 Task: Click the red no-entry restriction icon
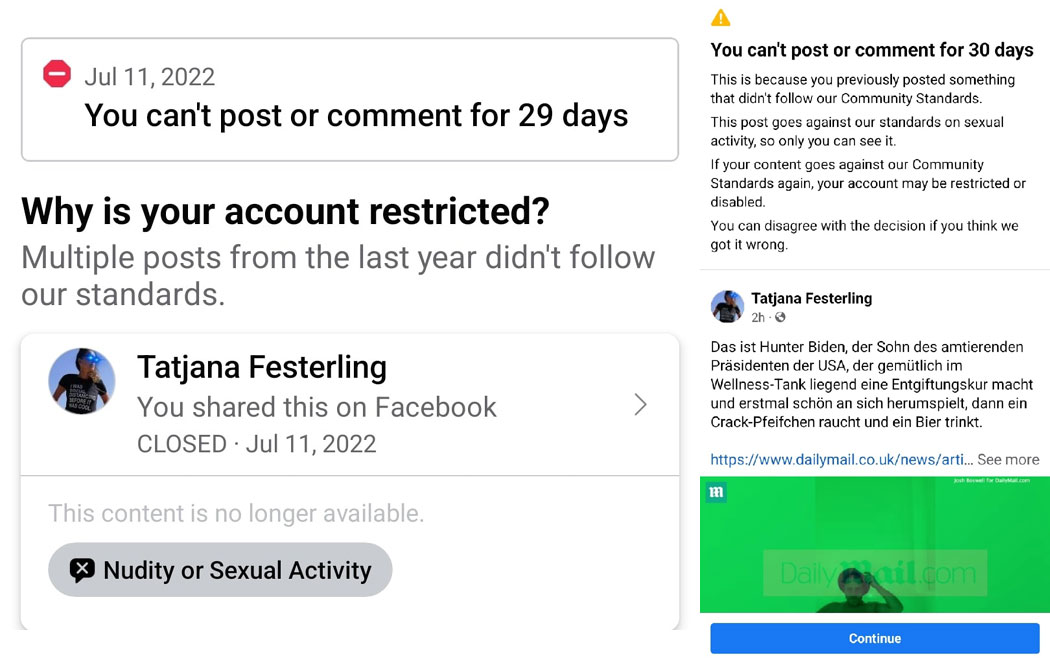pyautogui.click(x=57, y=74)
